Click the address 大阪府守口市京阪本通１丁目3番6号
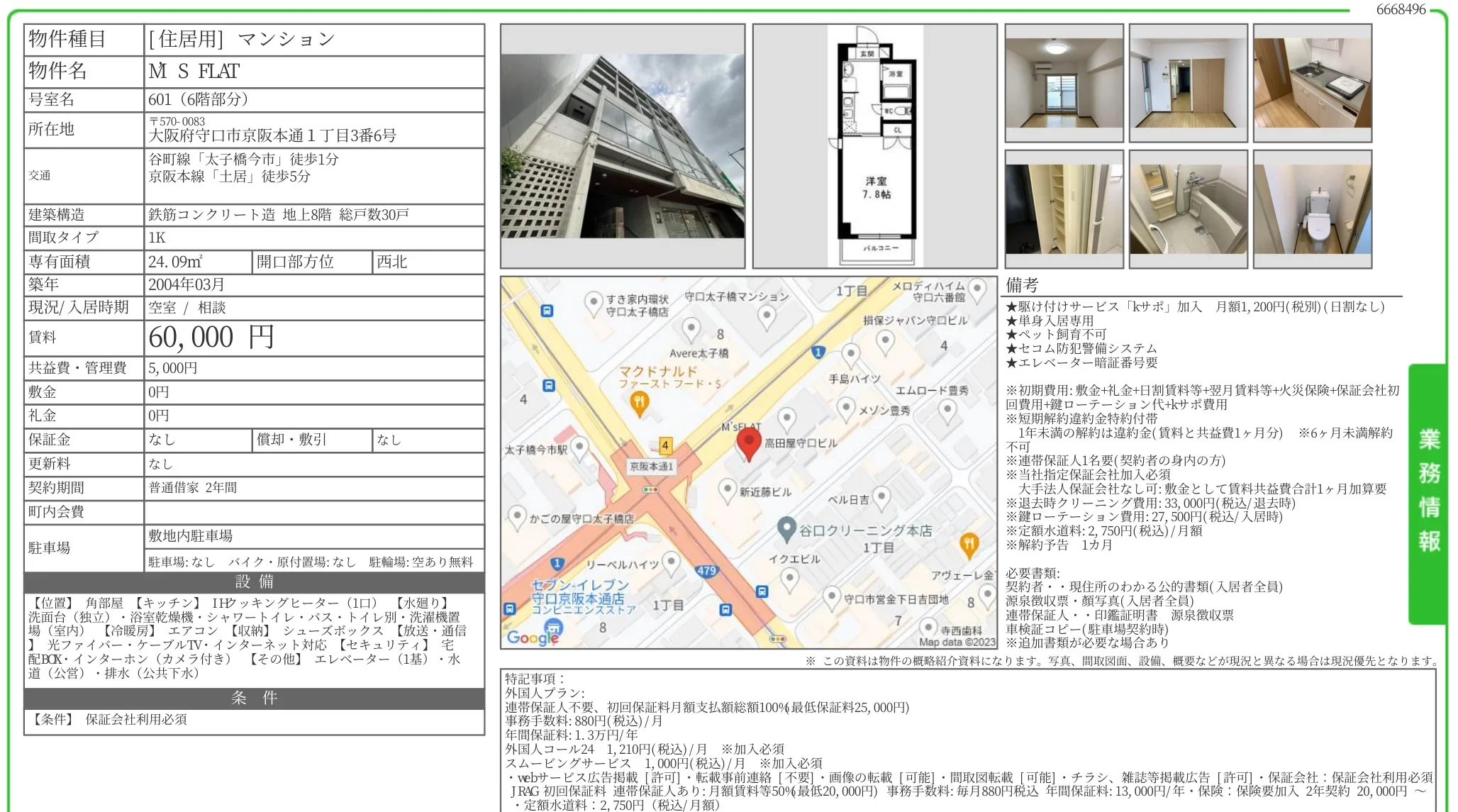Image resolution: width=1458 pixels, height=812 pixels. (x=272, y=135)
